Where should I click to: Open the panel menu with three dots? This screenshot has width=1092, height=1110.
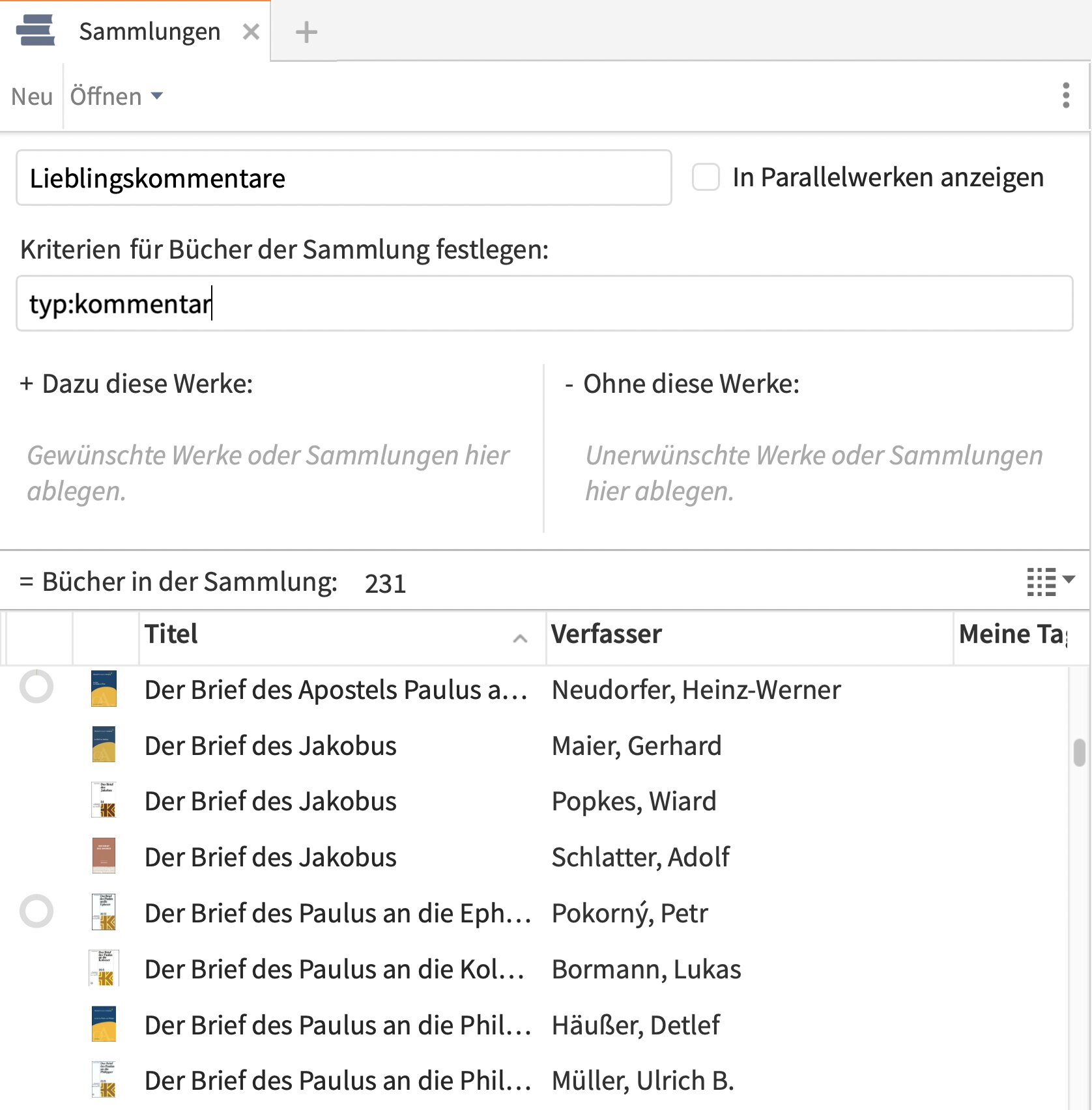(1066, 96)
